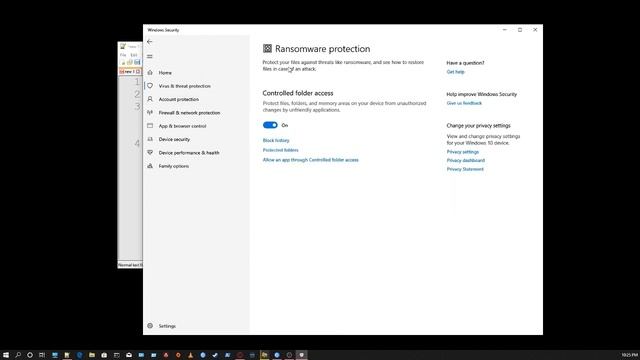The height and width of the screenshot is (360, 640).
Task: Open the Block history link
Action: coord(276,140)
